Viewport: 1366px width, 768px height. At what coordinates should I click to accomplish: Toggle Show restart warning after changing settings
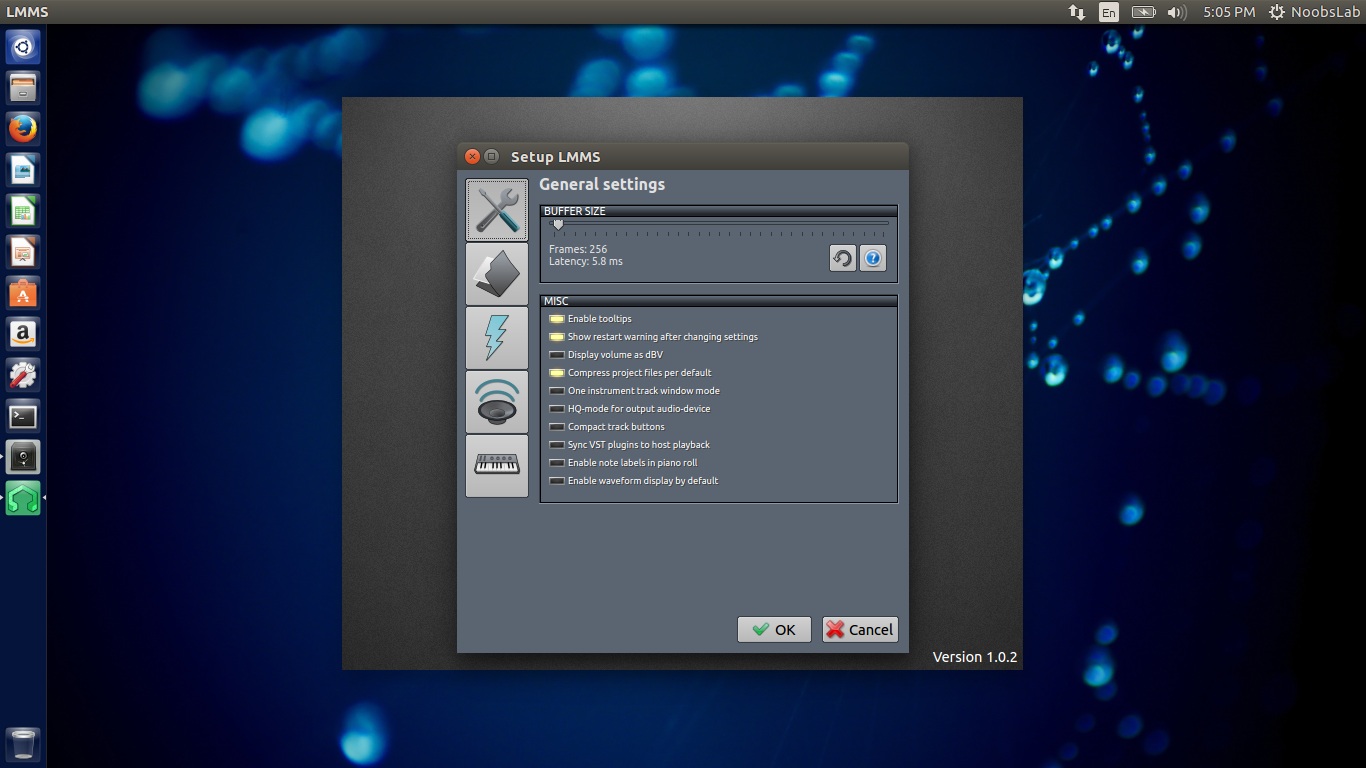(x=654, y=337)
